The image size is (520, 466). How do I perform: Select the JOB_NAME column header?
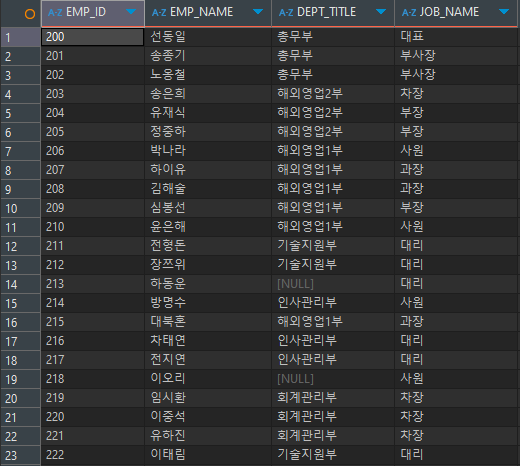pos(456,13)
